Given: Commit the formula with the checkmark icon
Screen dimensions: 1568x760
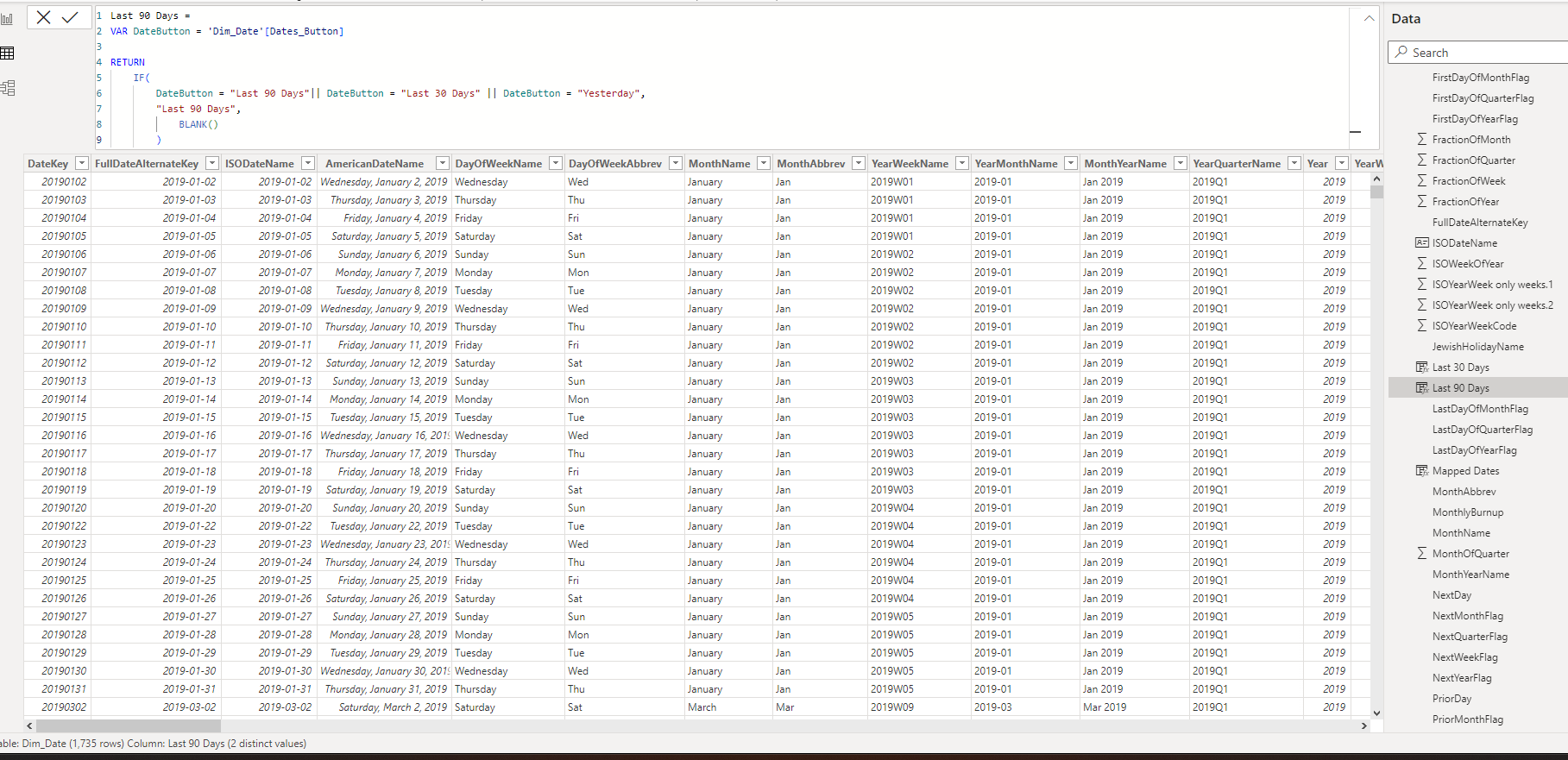Looking at the screenshot, I should tap(71, 17).
